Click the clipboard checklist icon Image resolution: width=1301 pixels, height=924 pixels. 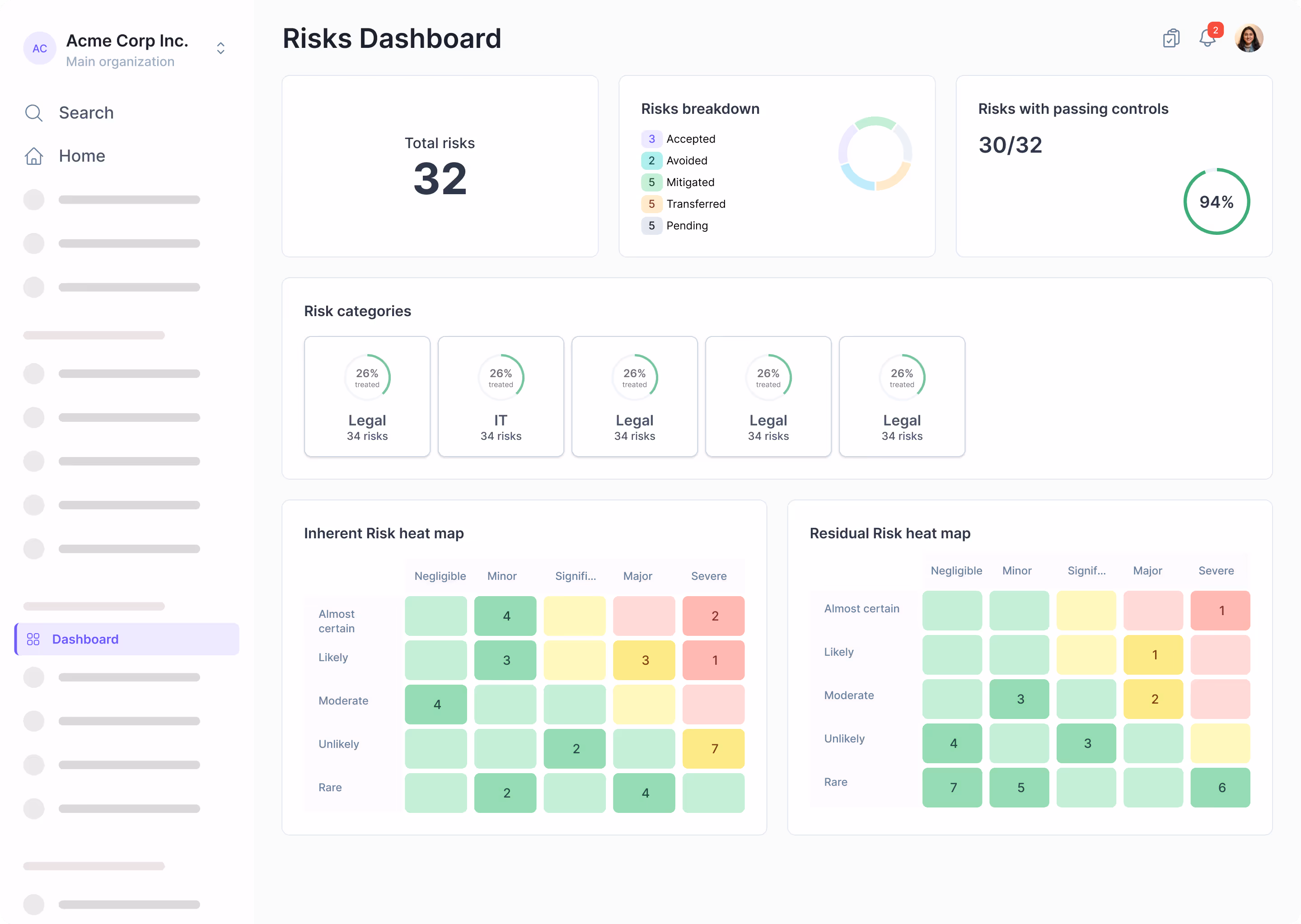1170,39
